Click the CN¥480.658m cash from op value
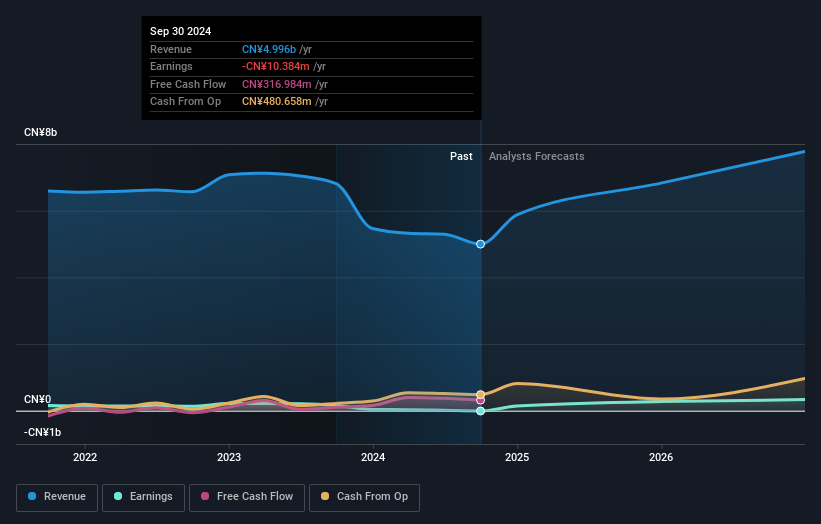This screenshot has height=524, width=821. click(276, 102)
